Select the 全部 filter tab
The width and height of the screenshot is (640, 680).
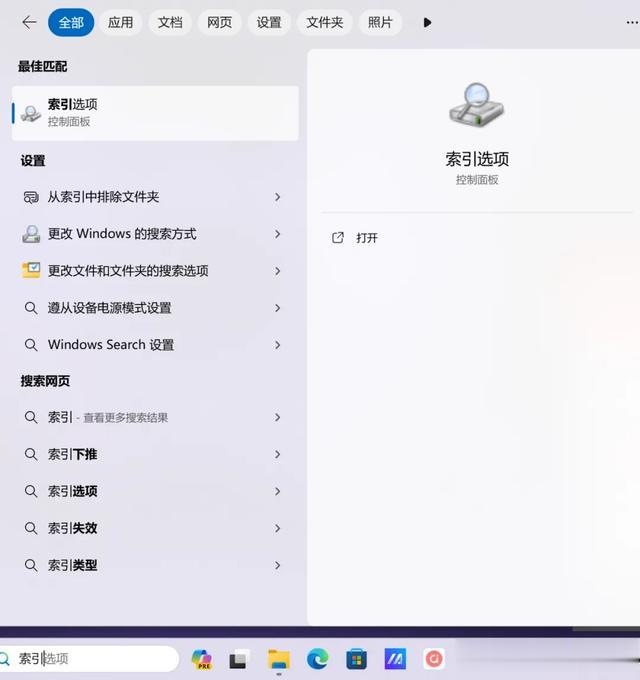71,23
